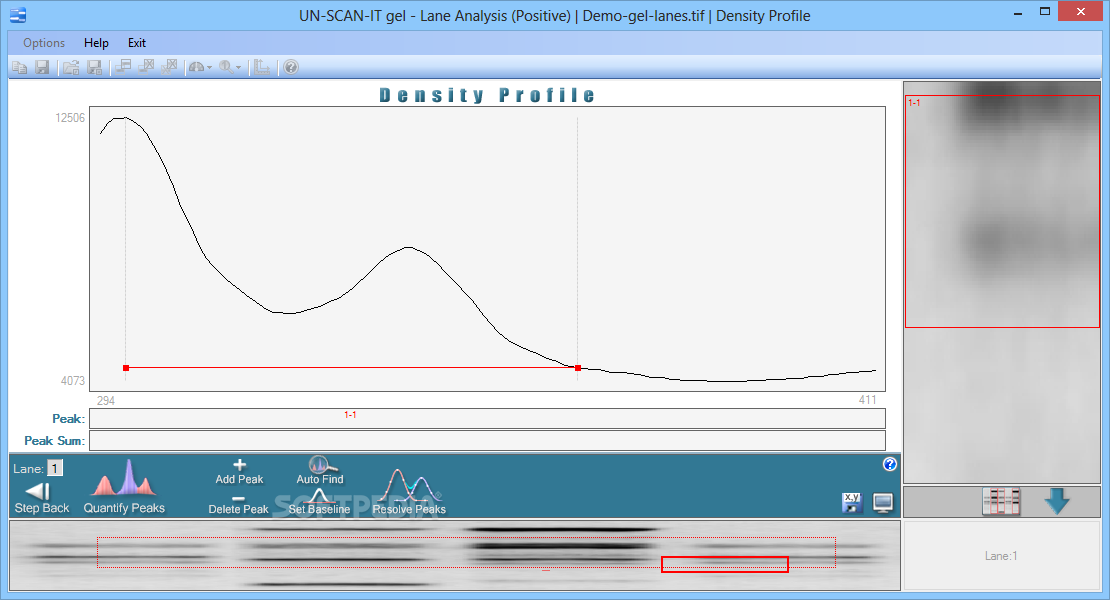
Task: Click the save-as disk toolbar icon
Action: pyautogui.click(x=94, y=67)
